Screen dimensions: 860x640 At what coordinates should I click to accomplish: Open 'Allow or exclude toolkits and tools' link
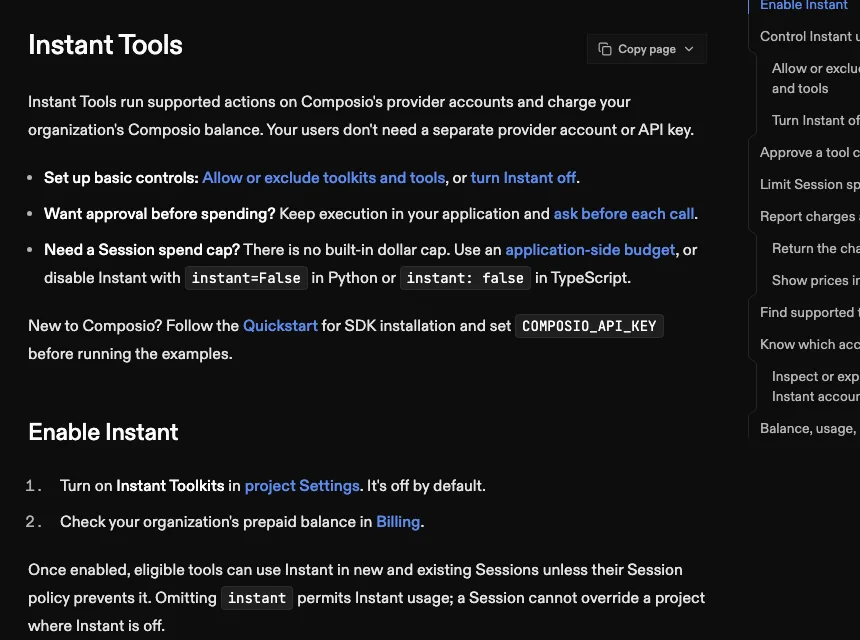point(324,178)
